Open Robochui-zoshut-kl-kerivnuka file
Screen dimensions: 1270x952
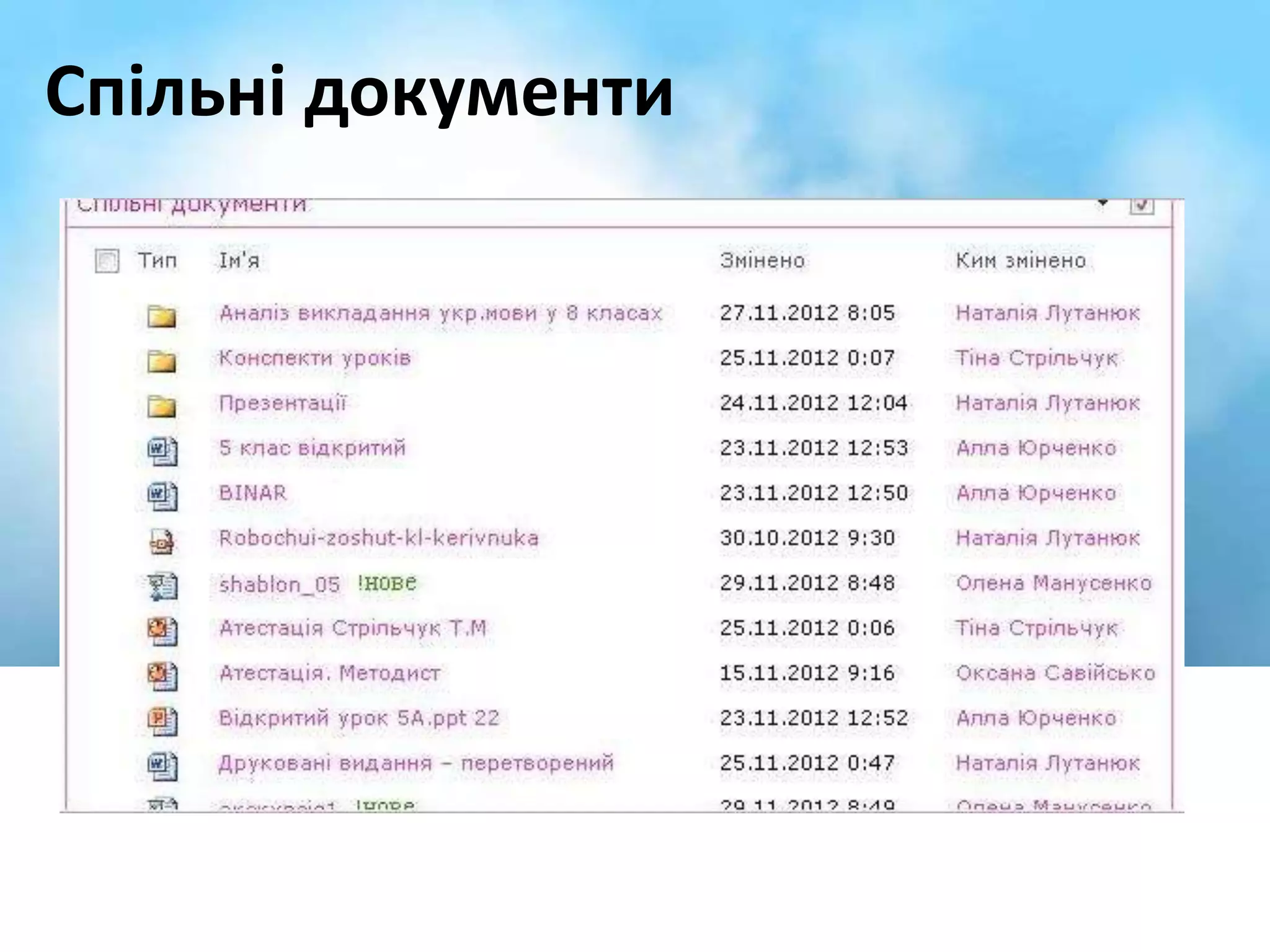378,538
